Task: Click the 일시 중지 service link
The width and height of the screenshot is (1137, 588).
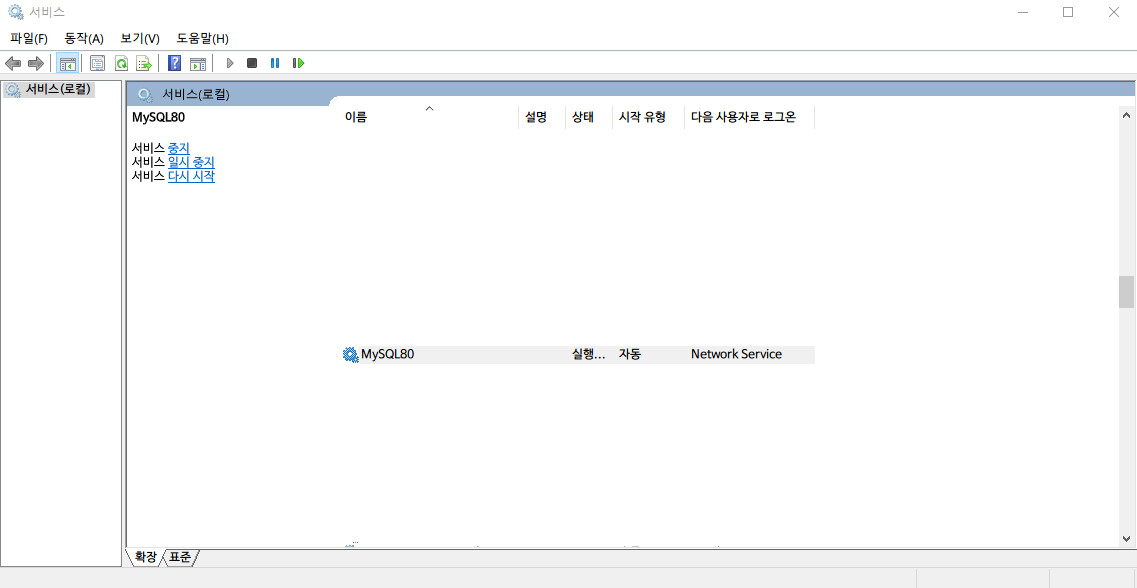Action: (x=191, y=162)
